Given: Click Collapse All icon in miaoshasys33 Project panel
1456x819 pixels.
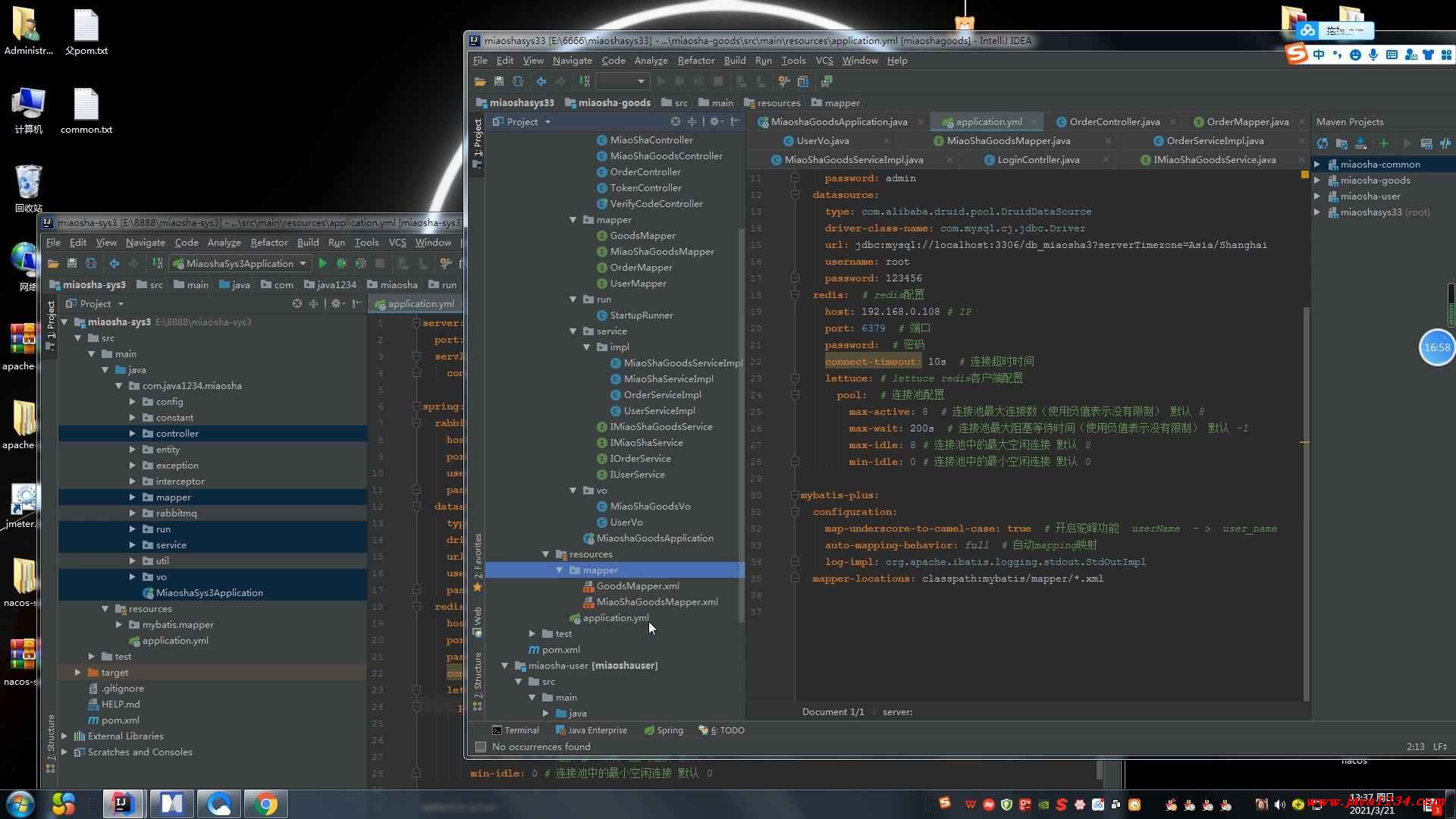Looking at the screenshot, I should point(692,121).
